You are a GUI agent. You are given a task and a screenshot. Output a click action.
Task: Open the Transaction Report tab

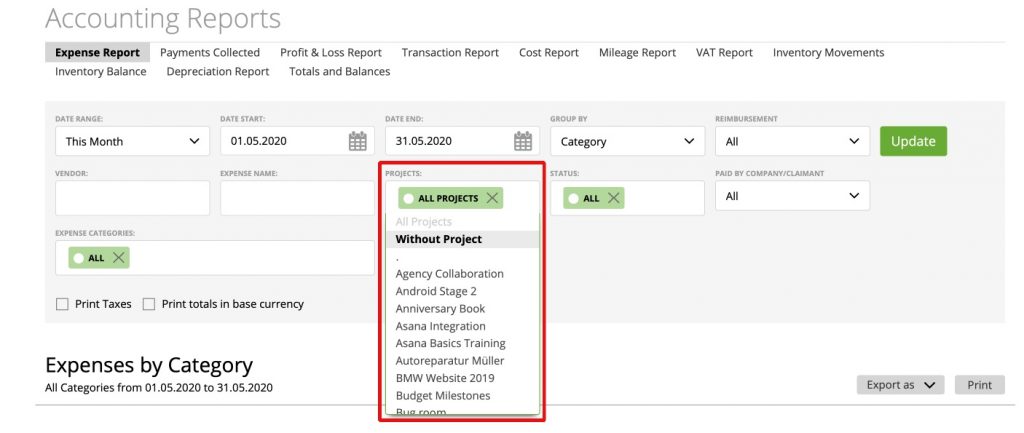pyautogui.click(x=450, y=53)
